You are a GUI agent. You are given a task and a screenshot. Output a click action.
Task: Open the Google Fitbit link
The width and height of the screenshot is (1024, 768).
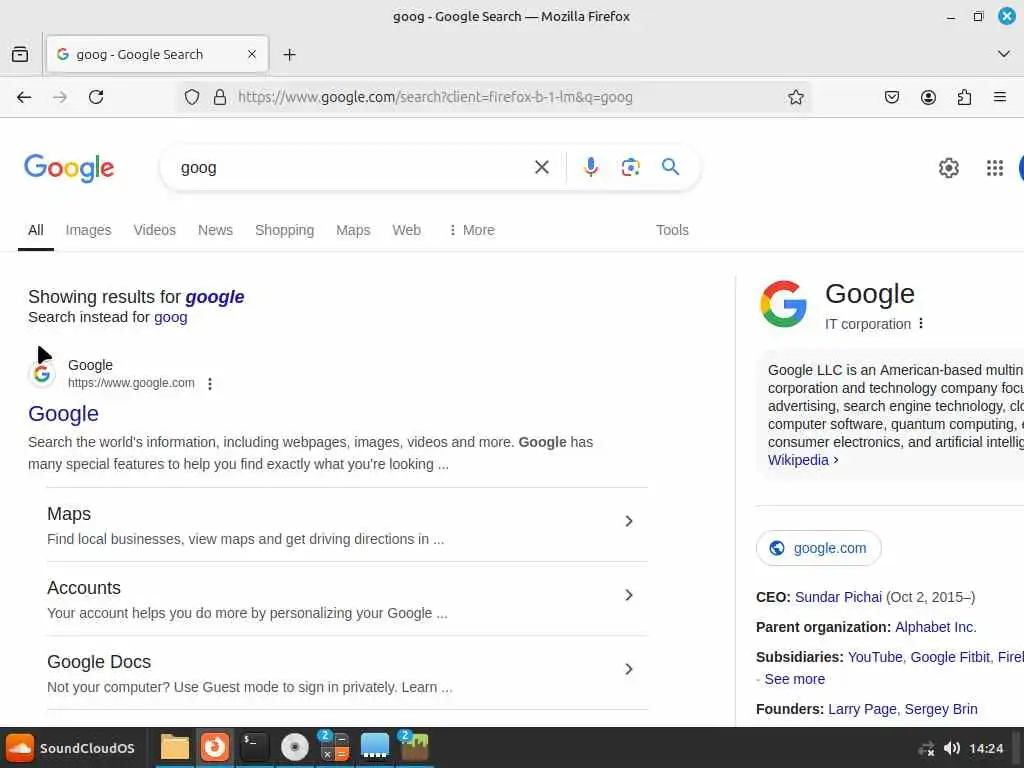(x=950, y=658)
